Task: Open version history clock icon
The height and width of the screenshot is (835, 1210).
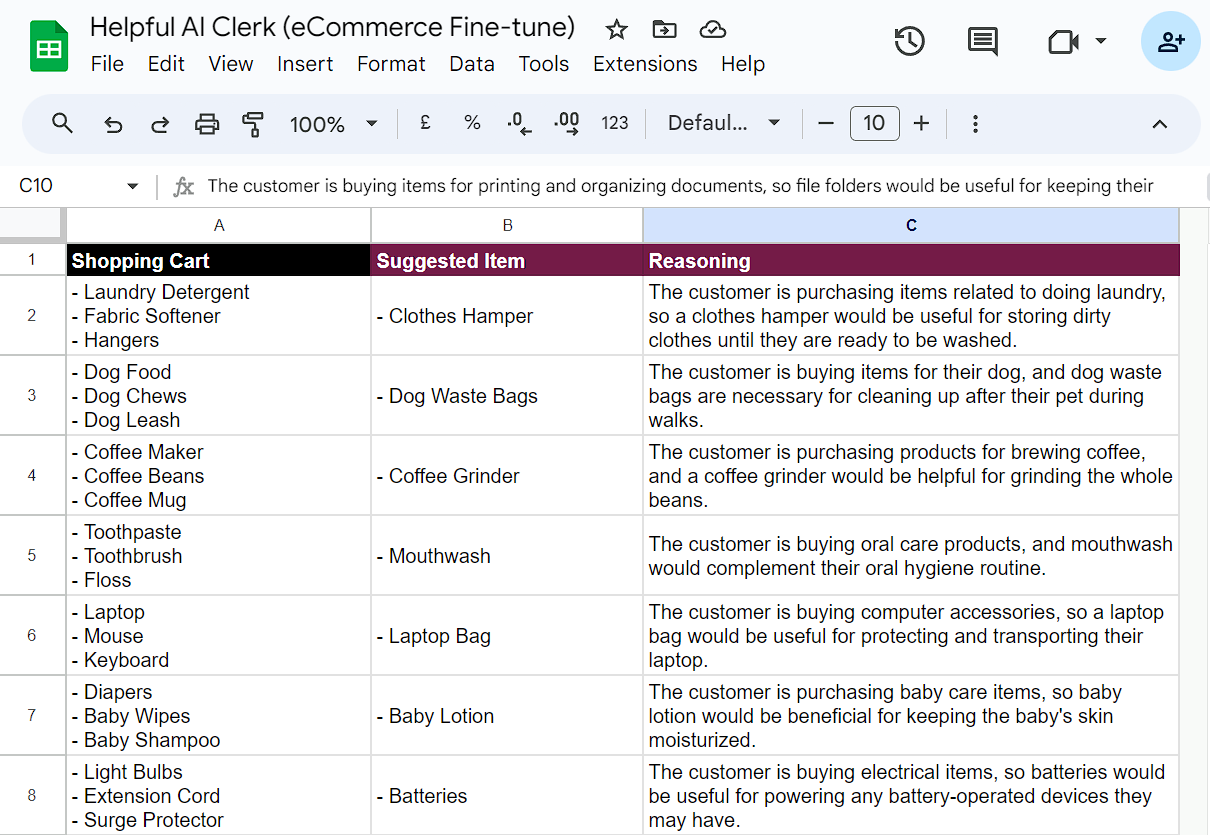Action: (909, 41)
